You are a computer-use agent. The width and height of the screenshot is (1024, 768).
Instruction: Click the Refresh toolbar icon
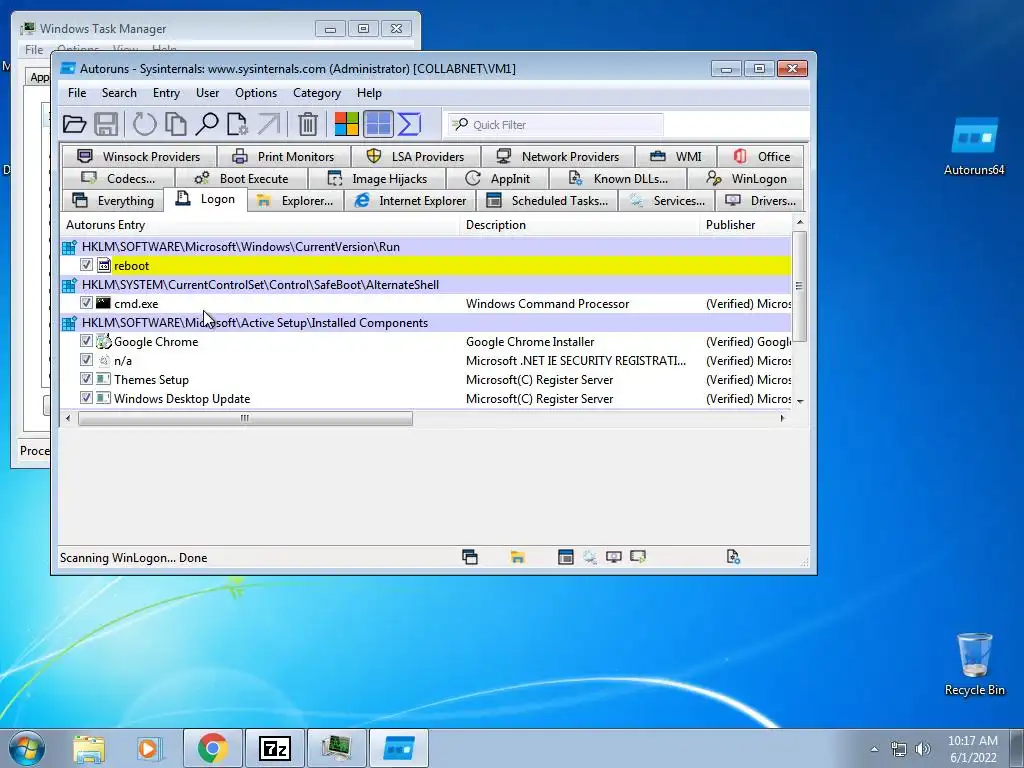pyautogui.click(x=144, y=124)
